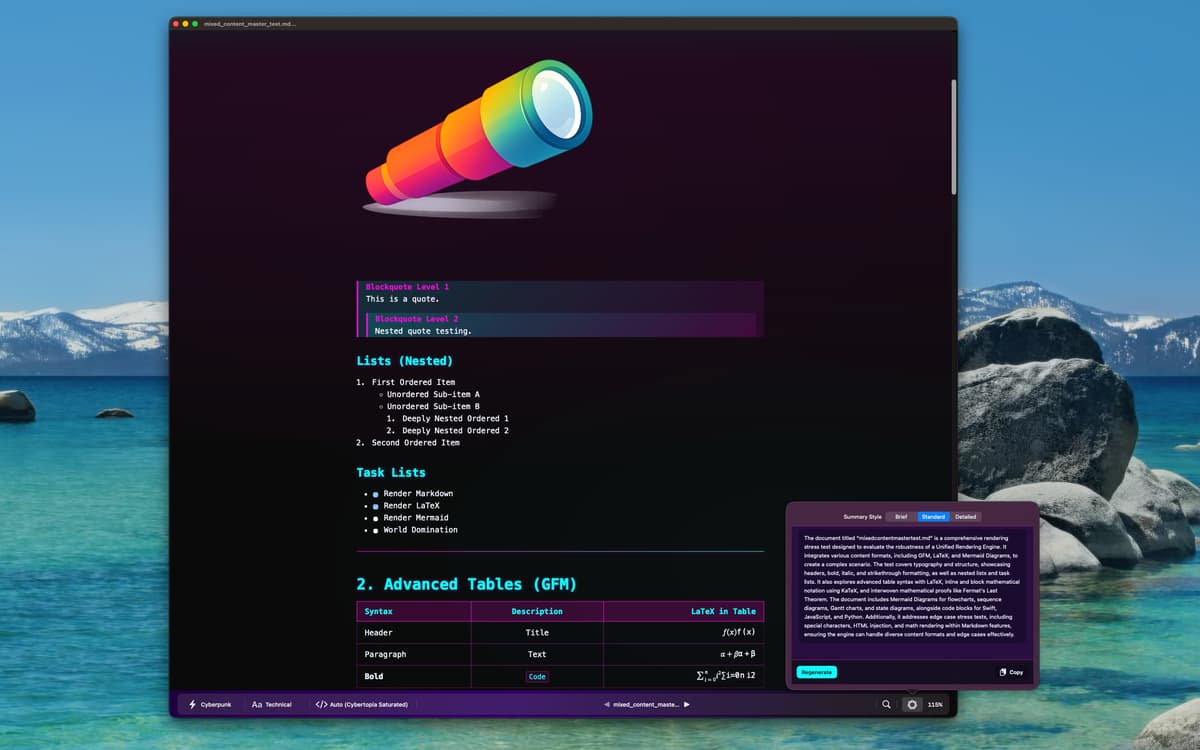
Task: Select the Brief summary style
Action: click(901, 517)
